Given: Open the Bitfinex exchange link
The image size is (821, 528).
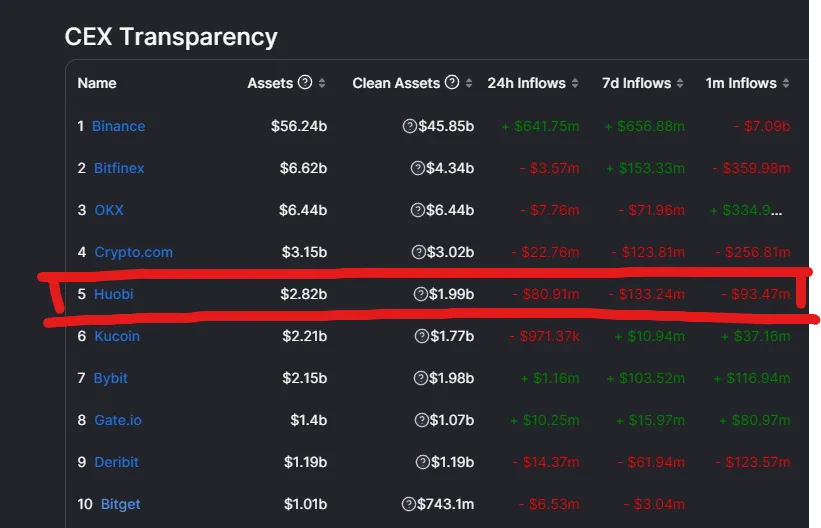Looking at the screenshot, I should coord(119,168).
